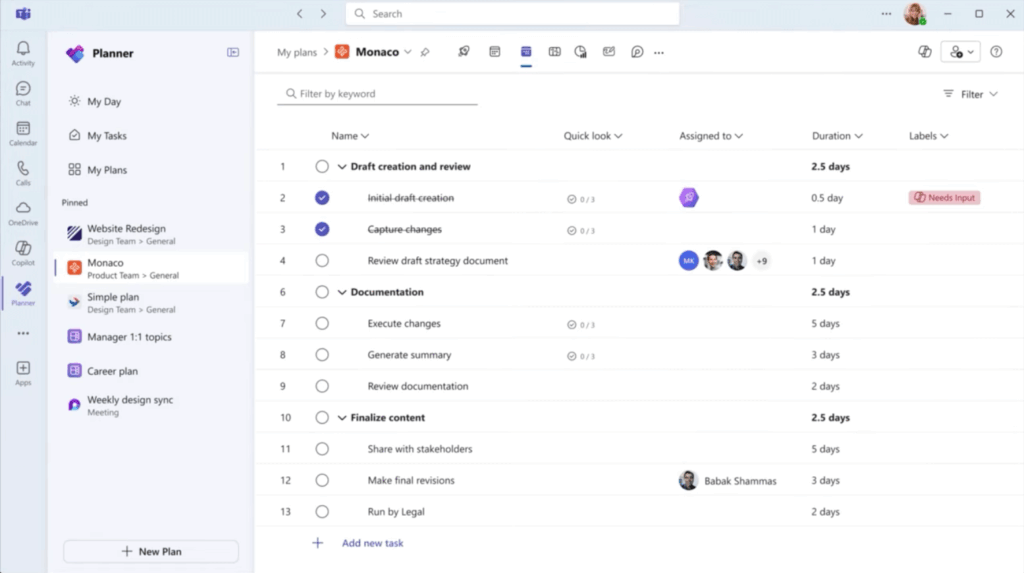Open Copilot from the Teams sidebar
This screenshot has width=1024, height=573.
[x=23, y=254]
